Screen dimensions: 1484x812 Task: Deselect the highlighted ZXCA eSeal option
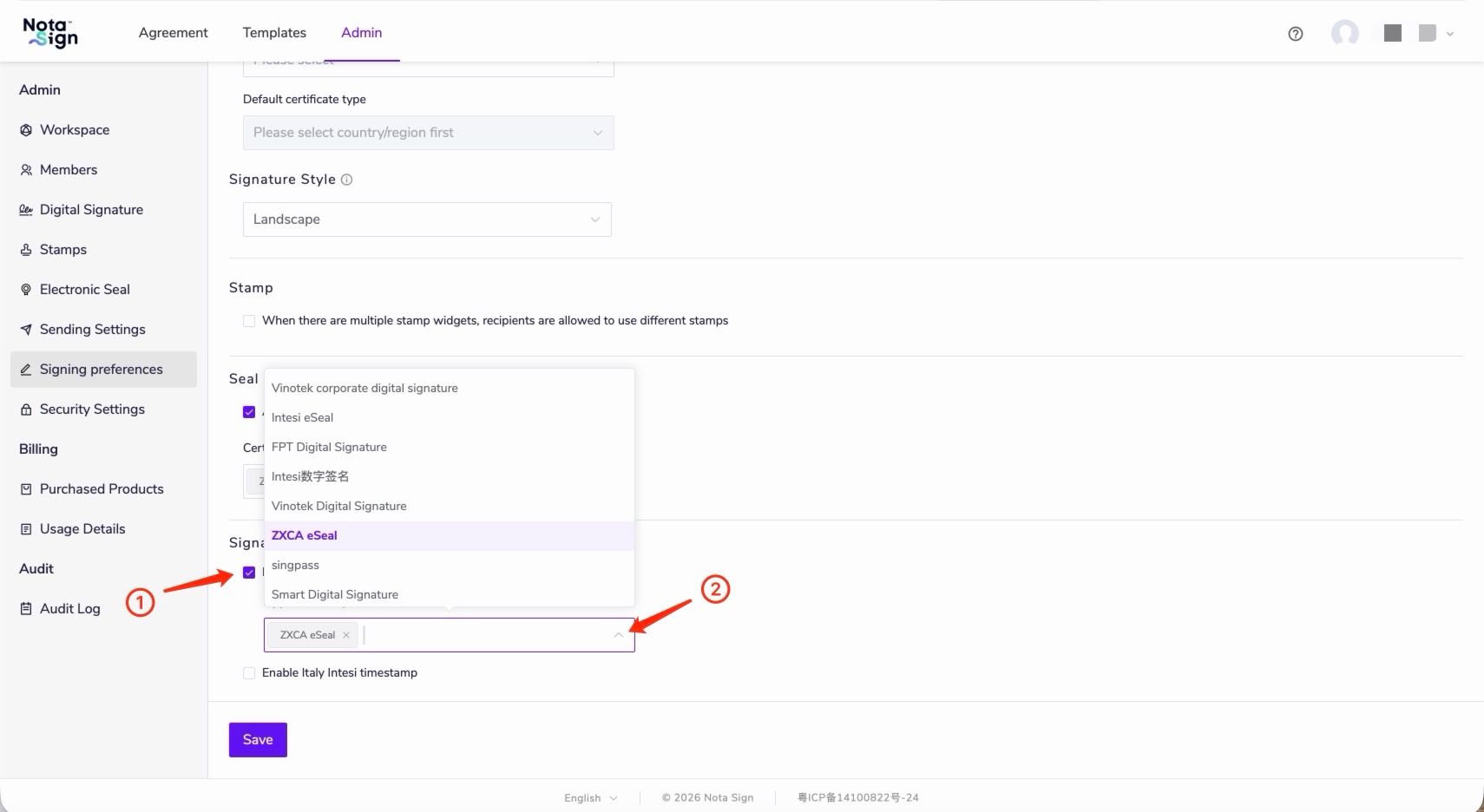450,535
